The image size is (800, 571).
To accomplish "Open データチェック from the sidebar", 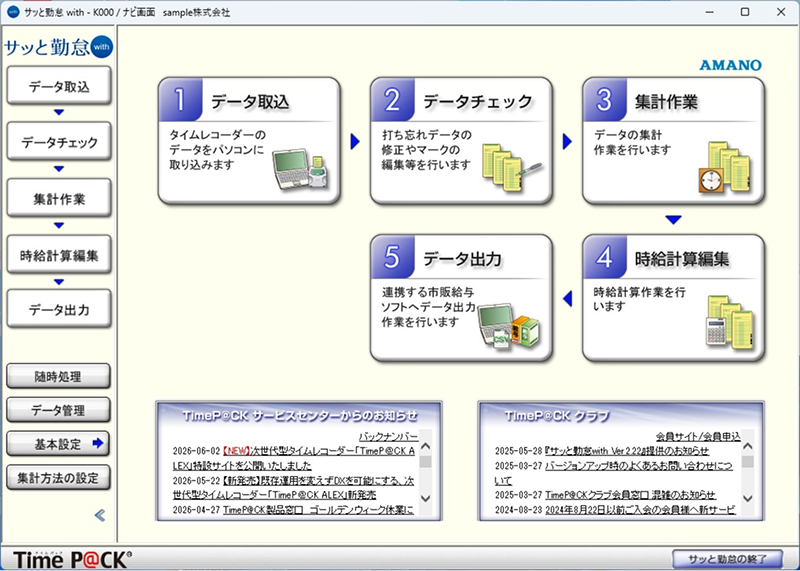I will pyautogui.click(x=59, y=141).
